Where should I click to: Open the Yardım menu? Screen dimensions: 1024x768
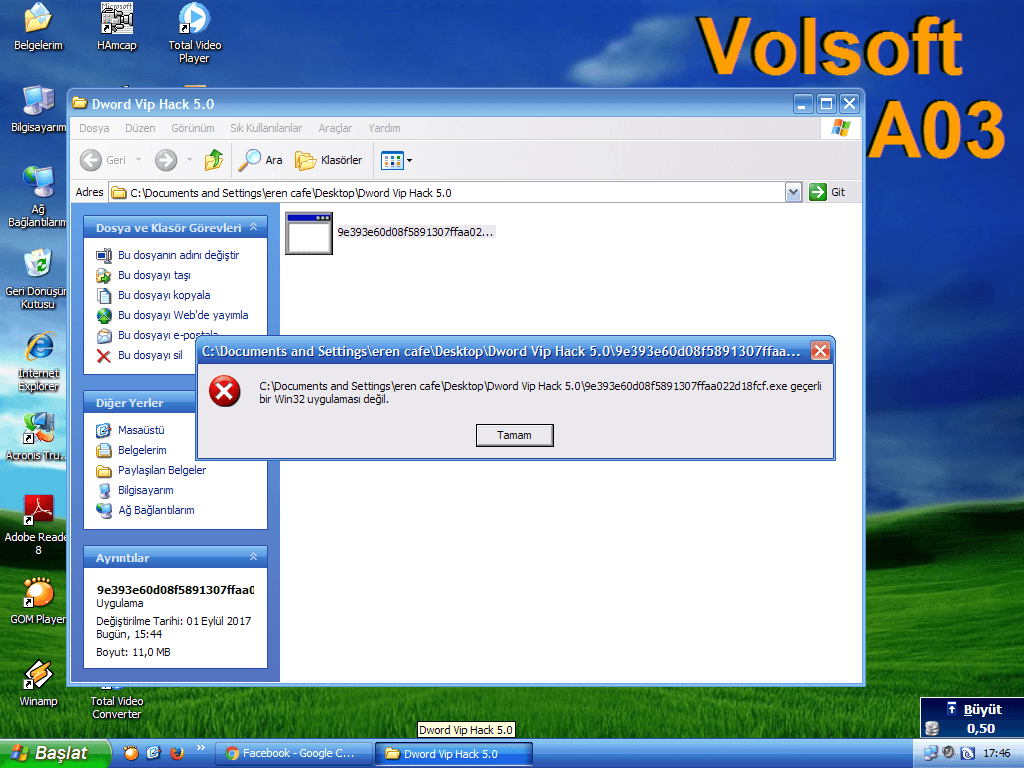click(x=384, y=128)
